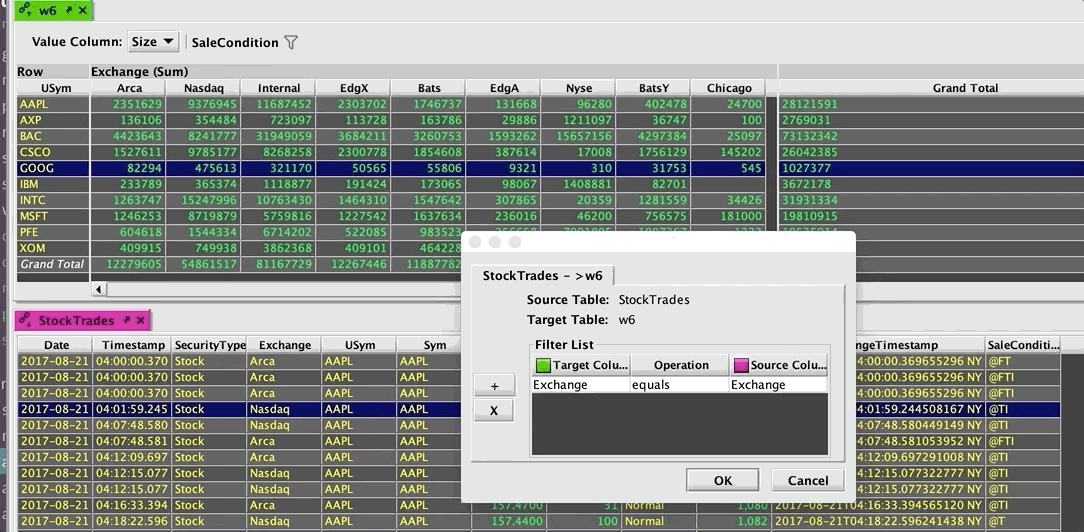
Task: Cancel the filter dialog
Action: pos(808,480)
